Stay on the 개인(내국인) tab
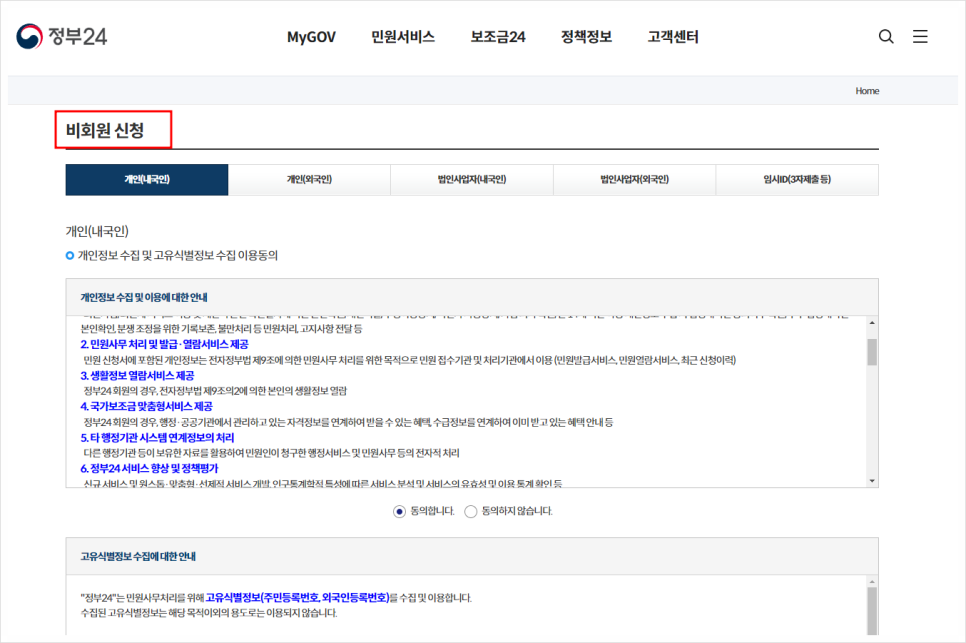966x643 pixels. click(146, 180)
